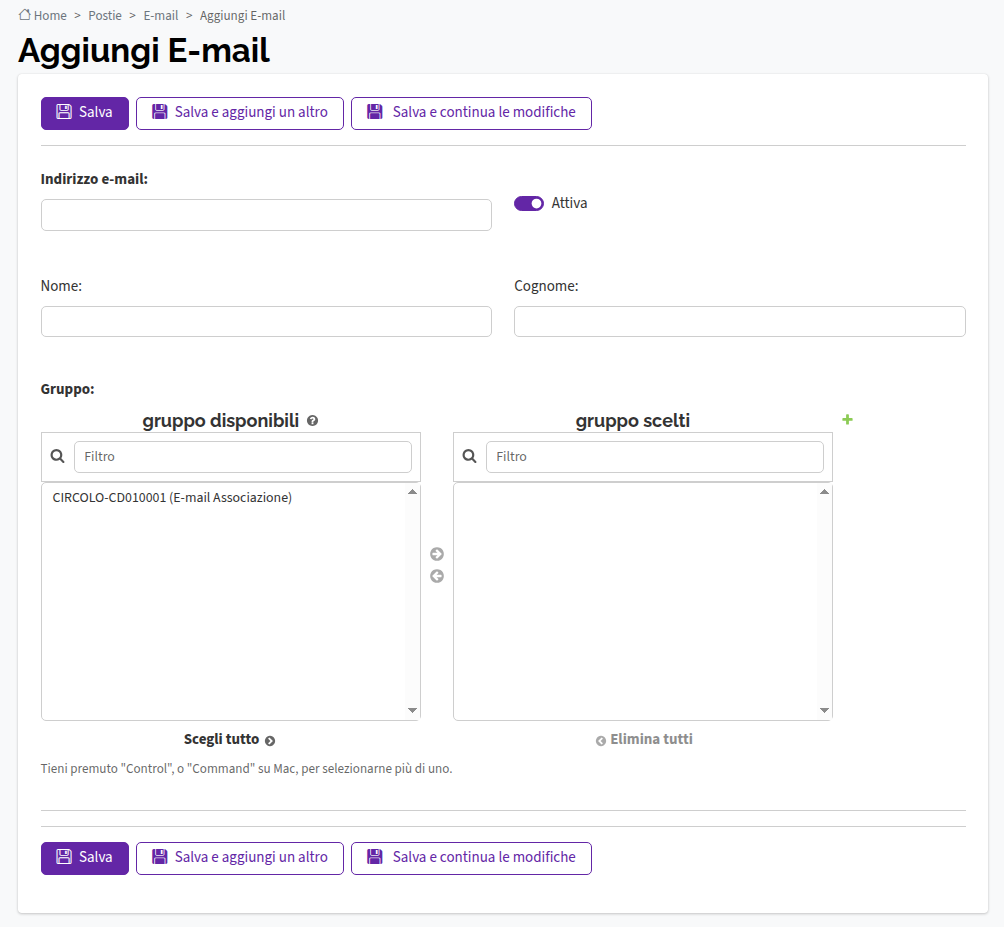The width and height of the screenshot is (1004, 927).
Task: Open the Postie breadcrumb link
Action: click(x=105, y=15)
